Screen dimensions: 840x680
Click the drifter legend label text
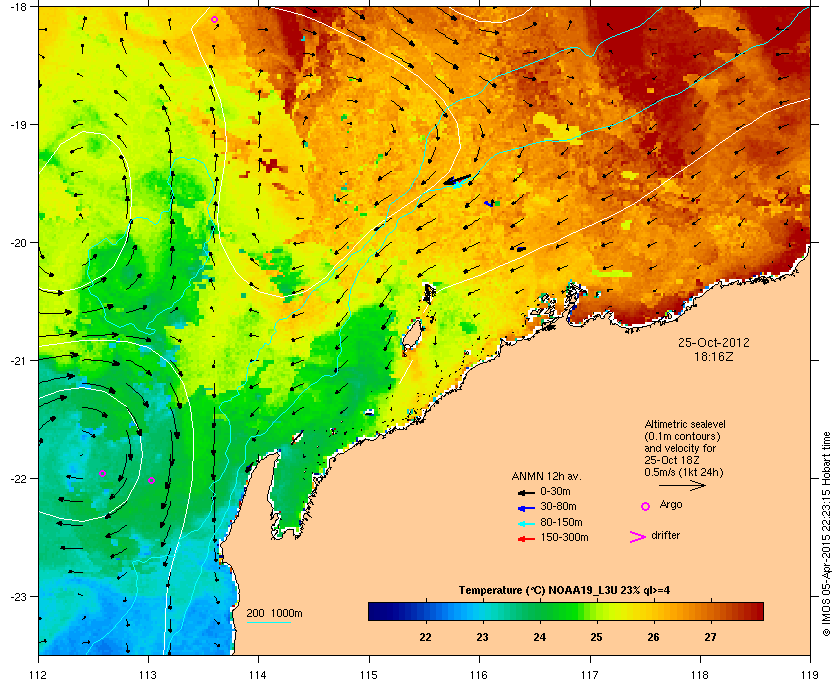coord(665,535)
